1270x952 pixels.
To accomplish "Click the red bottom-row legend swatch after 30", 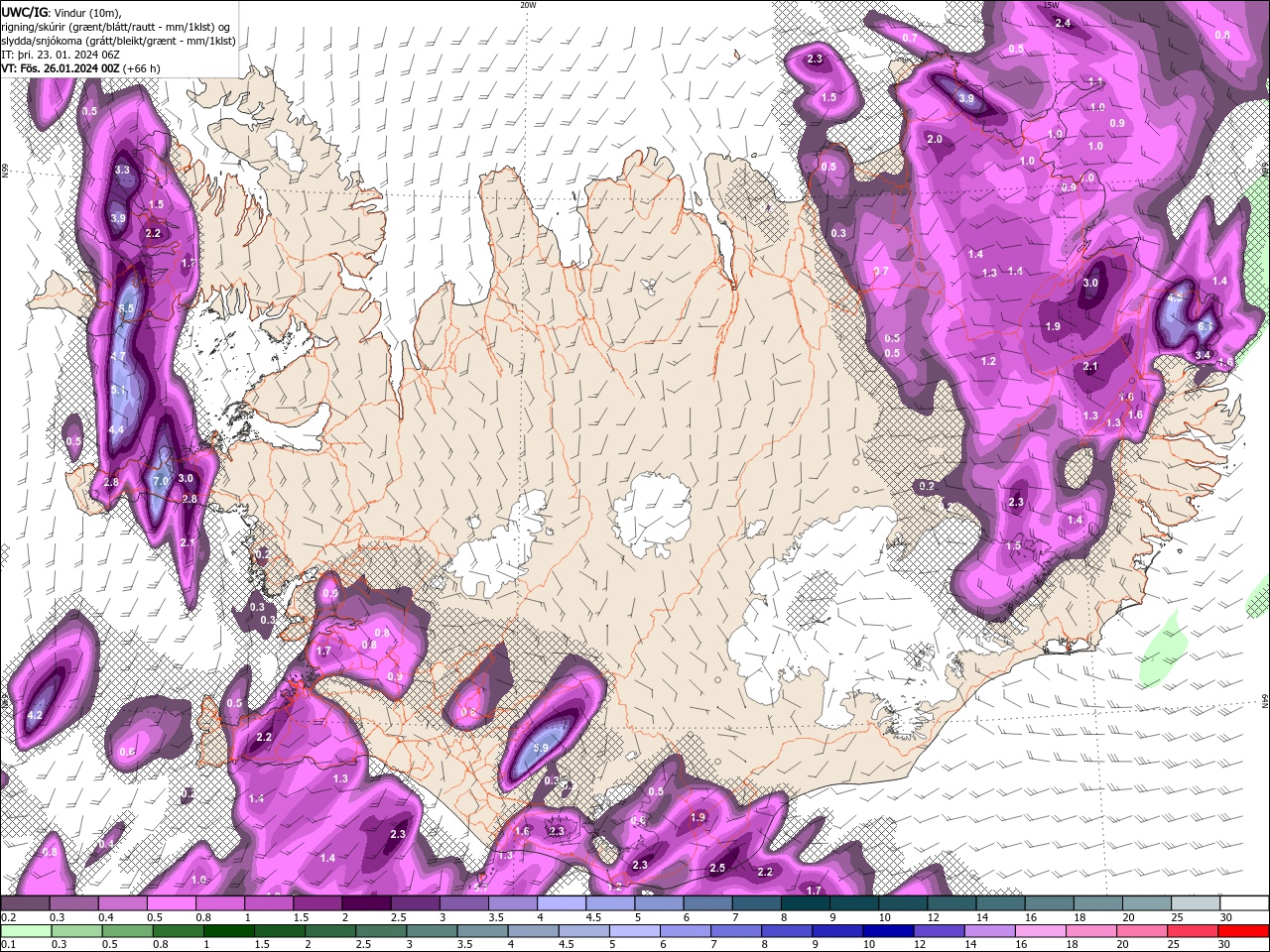I will point(1245,931).
